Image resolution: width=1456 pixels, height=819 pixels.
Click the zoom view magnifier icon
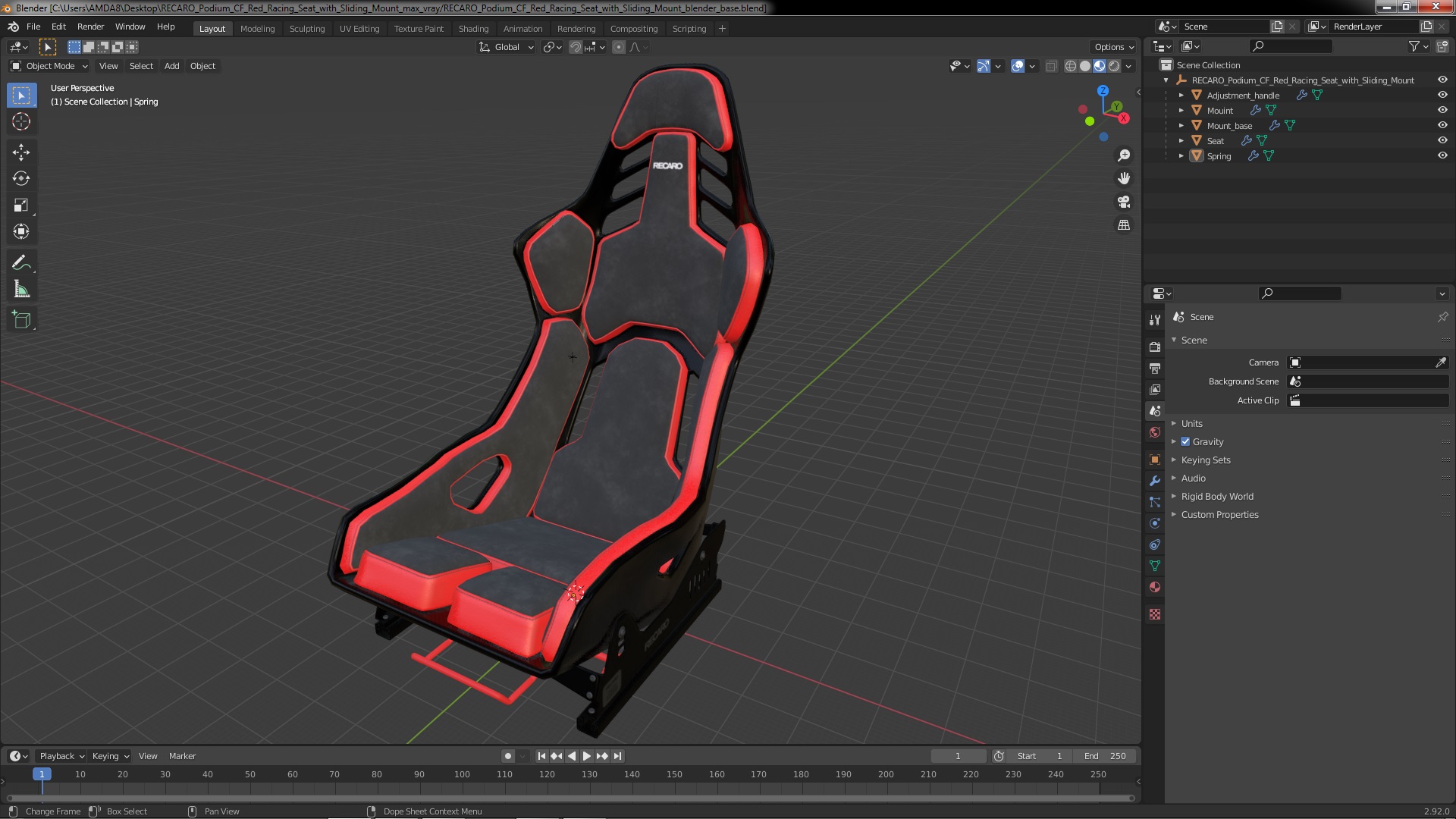[1124, 155]
